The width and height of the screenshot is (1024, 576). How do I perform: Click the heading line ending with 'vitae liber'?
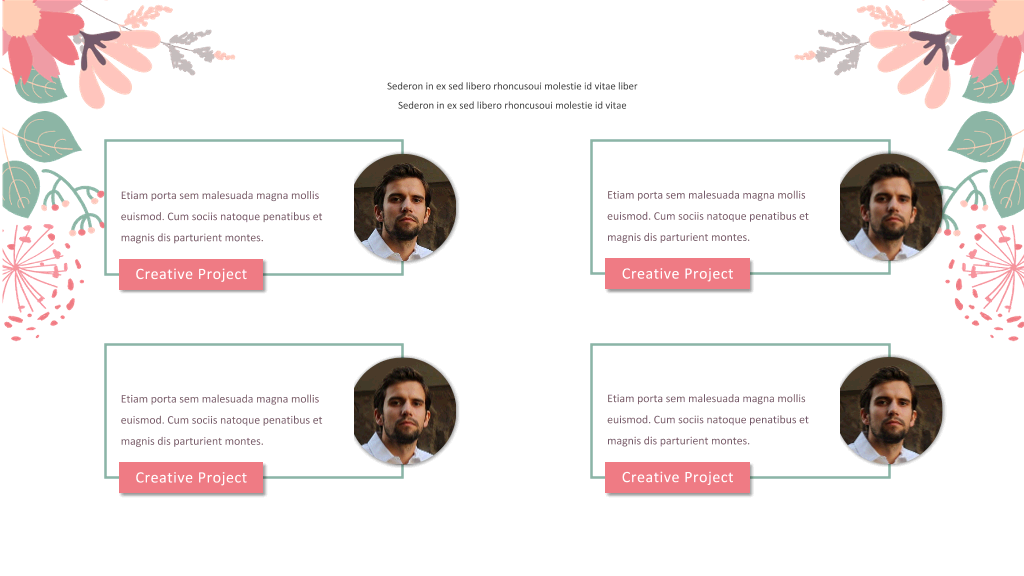point(512,86)
